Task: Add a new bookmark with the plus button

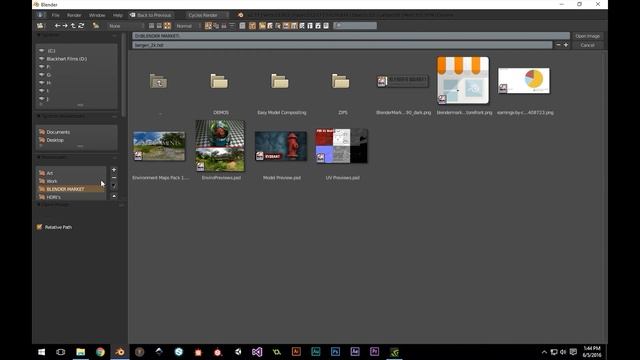Action: tap(114, 170)
